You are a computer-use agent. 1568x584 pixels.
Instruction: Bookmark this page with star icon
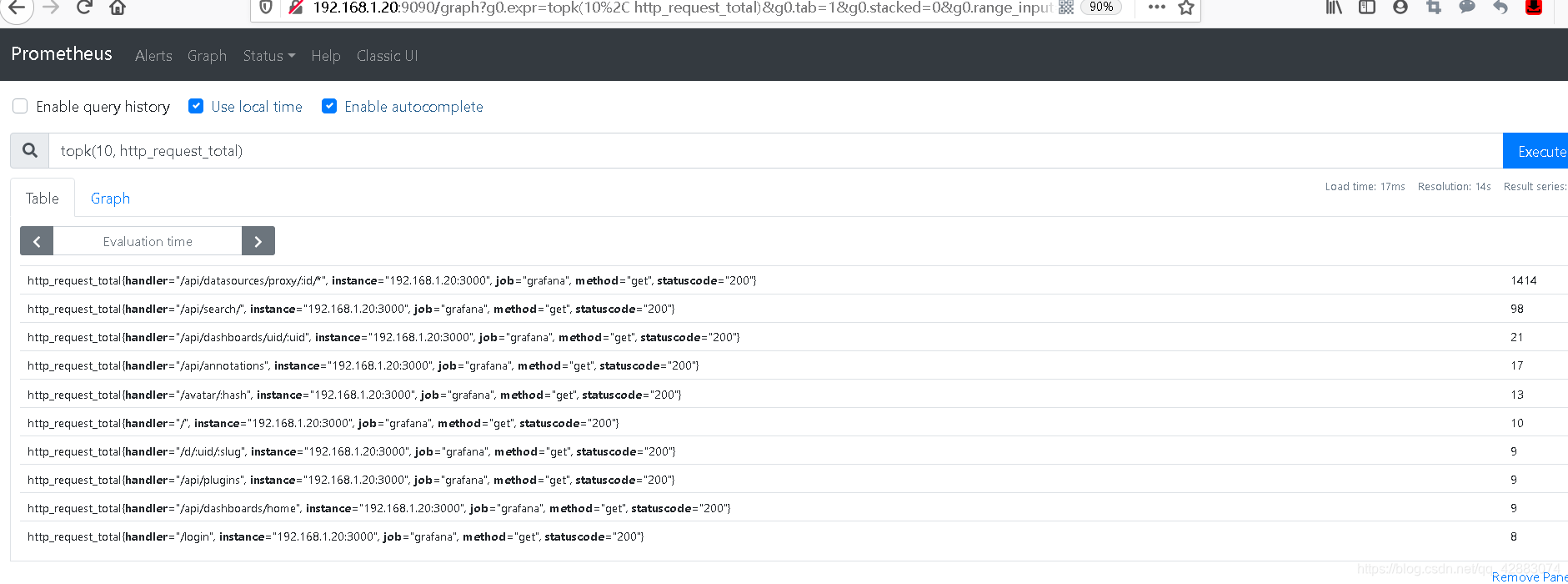click(1186, 8)
